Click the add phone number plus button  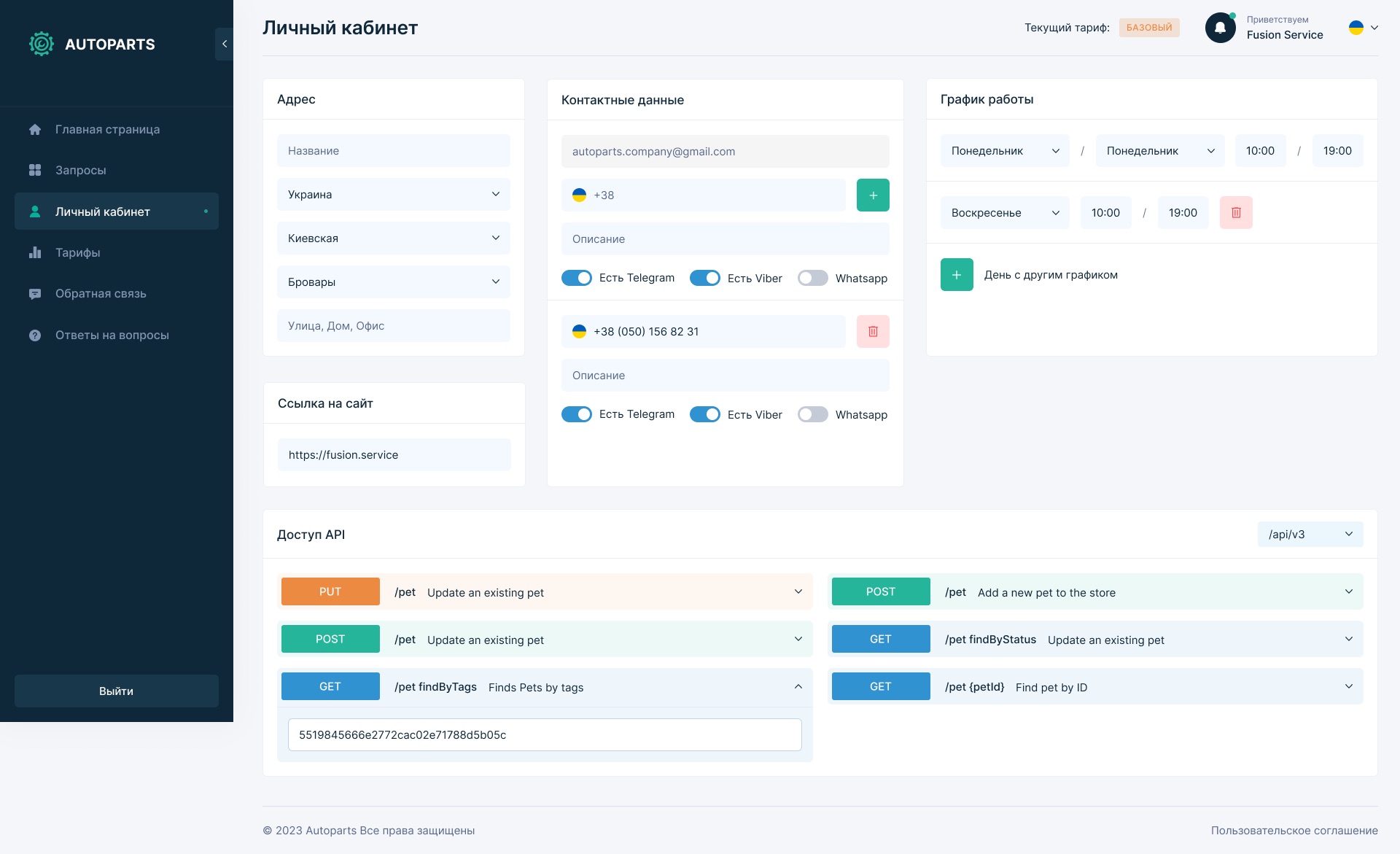[872, 195]
